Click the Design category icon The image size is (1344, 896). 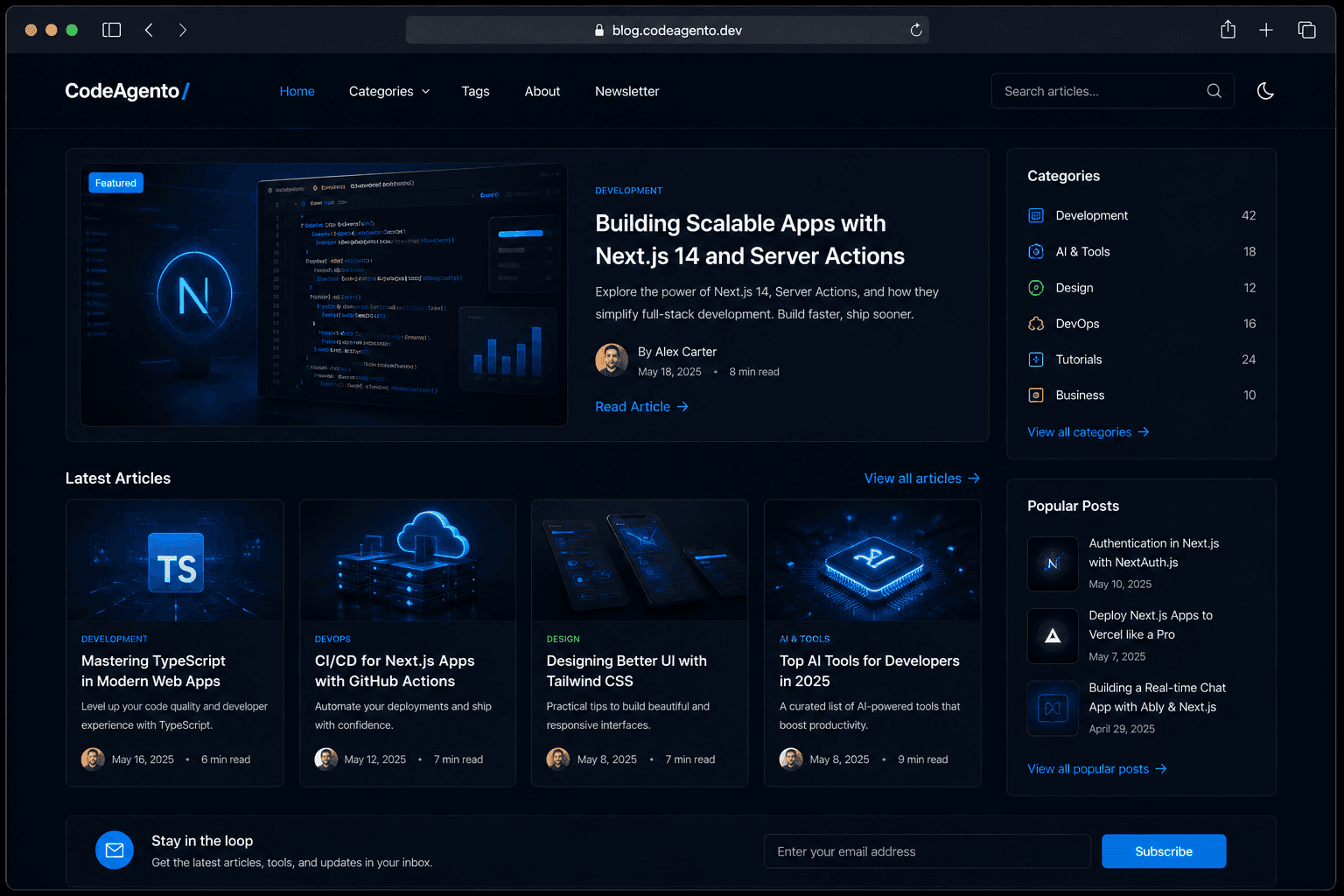point(1036,288)
